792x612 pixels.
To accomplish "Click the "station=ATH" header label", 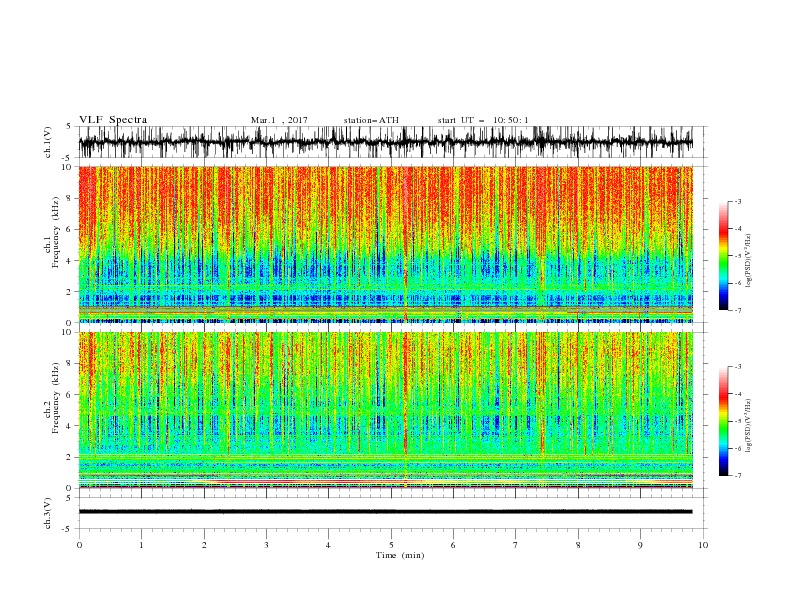I will coord(371,120).
